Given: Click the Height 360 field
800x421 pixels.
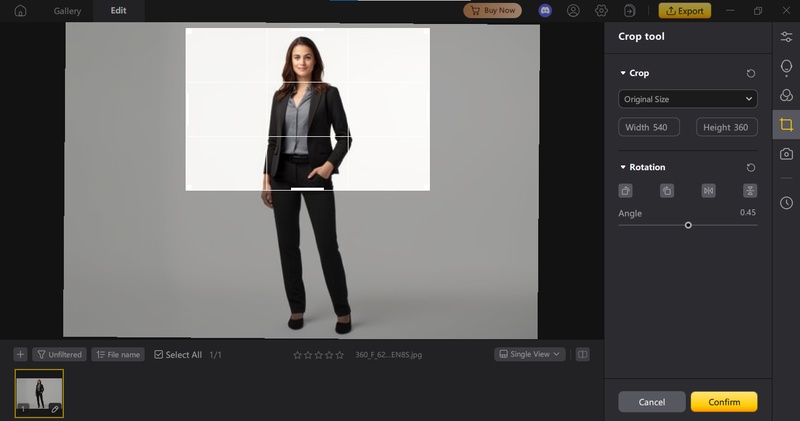Looking at the screenshot, I should (727, 127).
